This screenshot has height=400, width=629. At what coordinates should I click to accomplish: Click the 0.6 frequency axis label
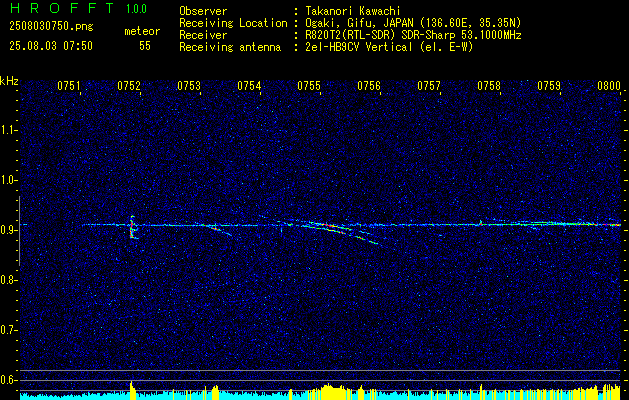click(8, 380)
